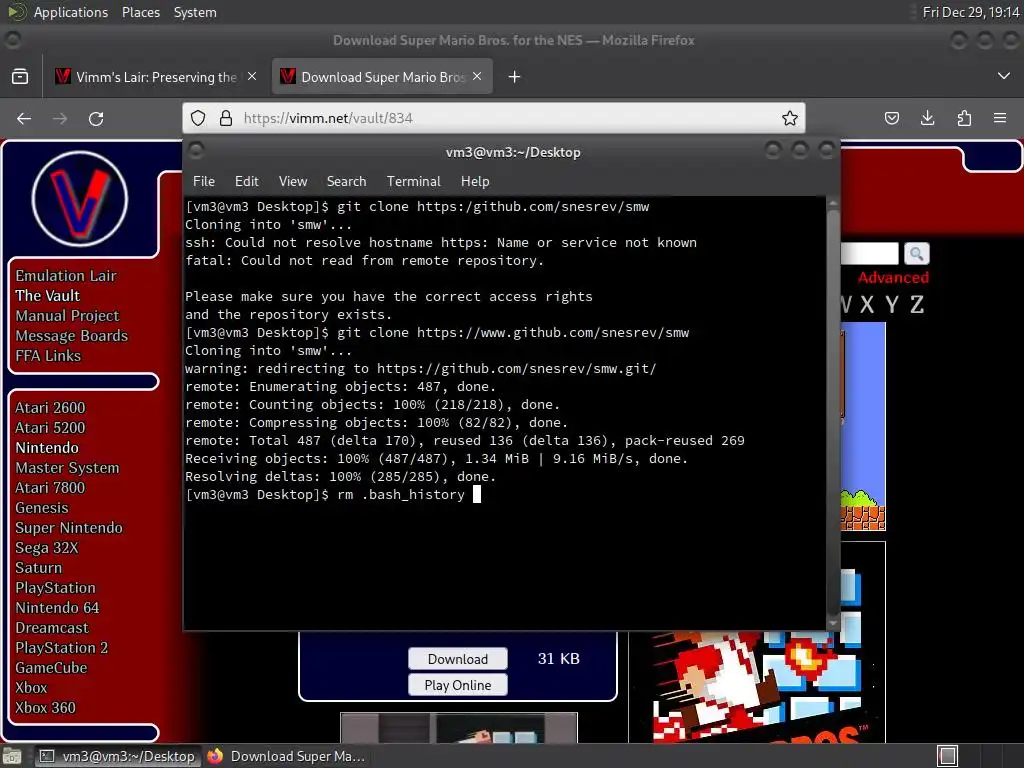Open the terminal File menu
Viewport: 1024px width, 768px height.
[204, 182]
